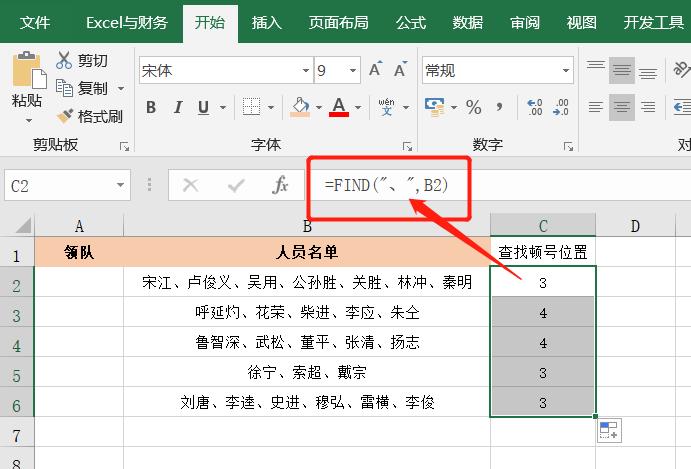Align text left
Image resolution: width=691 pixels, height=469 pixels.
[x=596, y=107]
